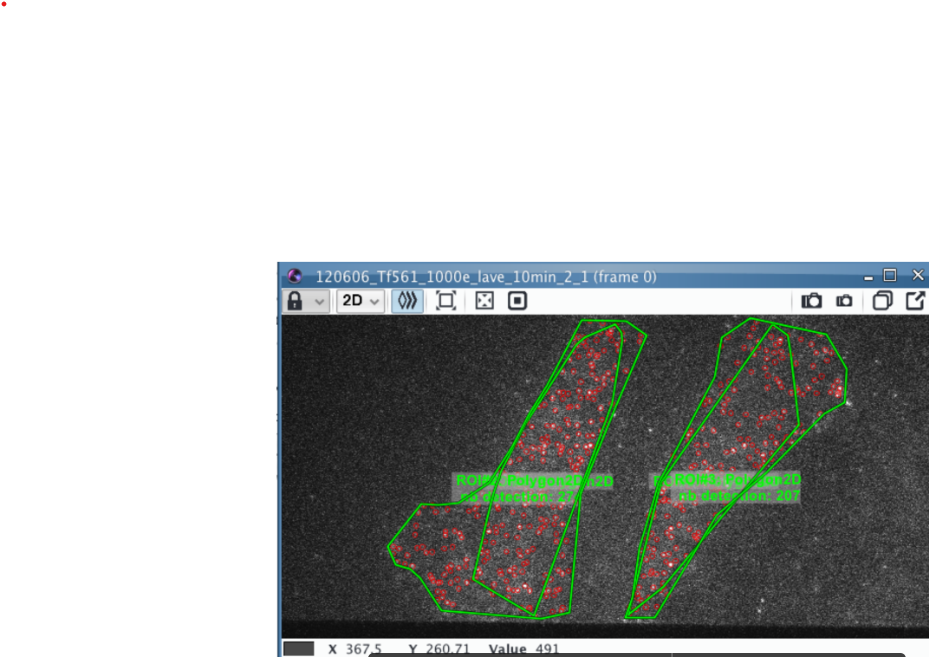Take a screenshot with the large camera icon
This screenshot has width=929, height=657.
811,301
